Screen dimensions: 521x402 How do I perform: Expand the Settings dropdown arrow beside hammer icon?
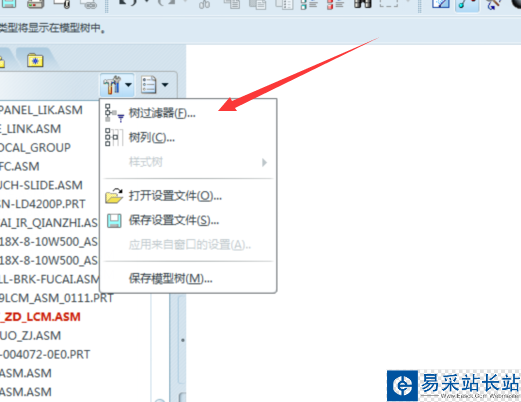(x=128, y=85)
